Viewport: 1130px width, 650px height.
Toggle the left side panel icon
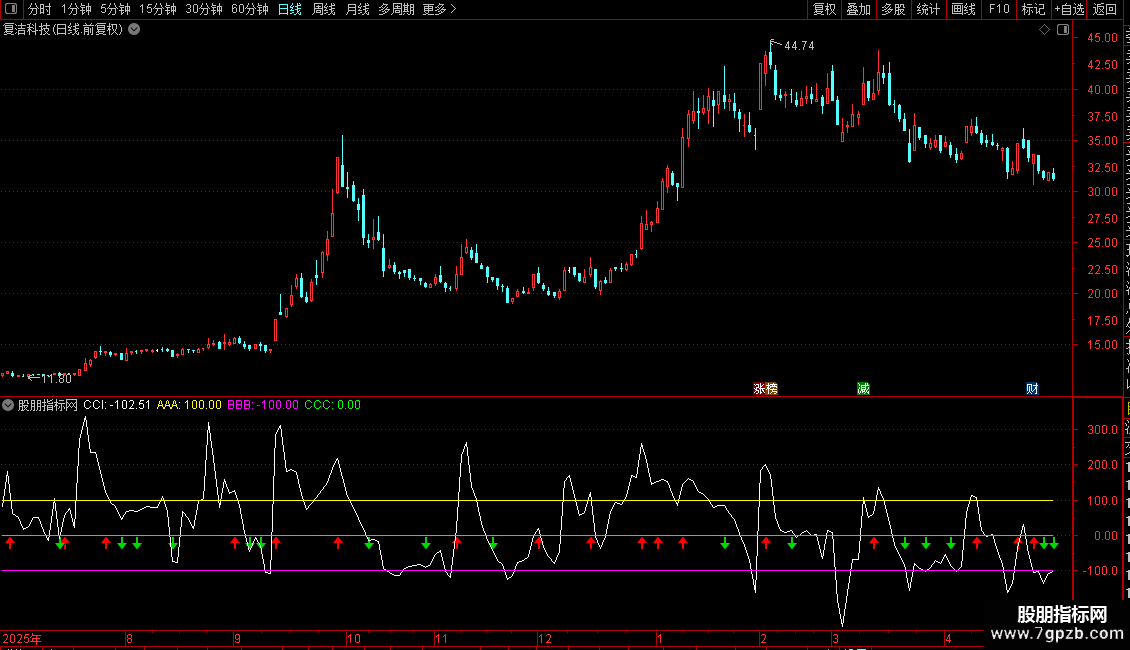(x=11, y=9)
